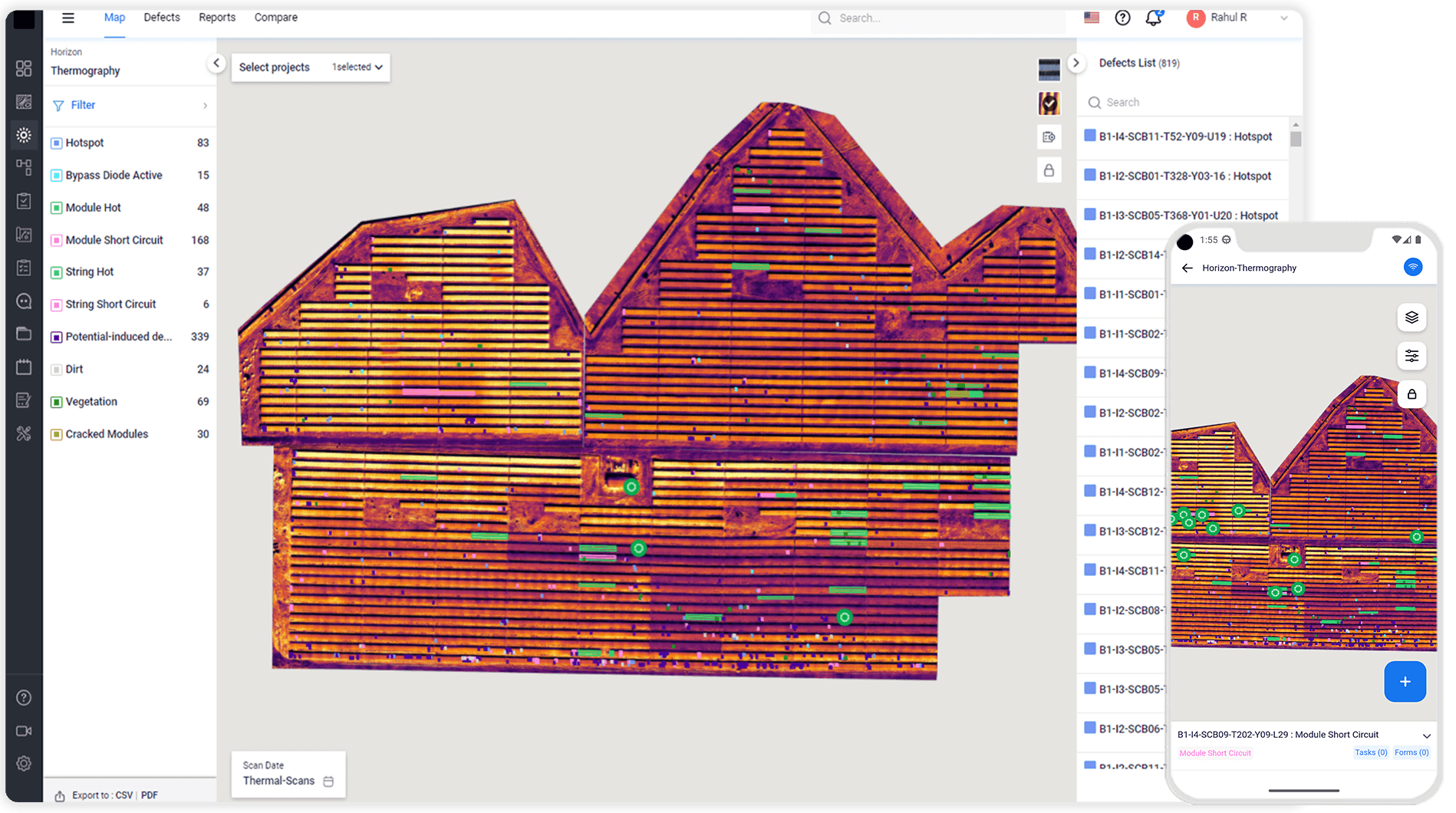The width and height of the screenshot is (1456, 813).
Task: Open the settings gear at sidebar bottom
Action: [x=24, y=763]
